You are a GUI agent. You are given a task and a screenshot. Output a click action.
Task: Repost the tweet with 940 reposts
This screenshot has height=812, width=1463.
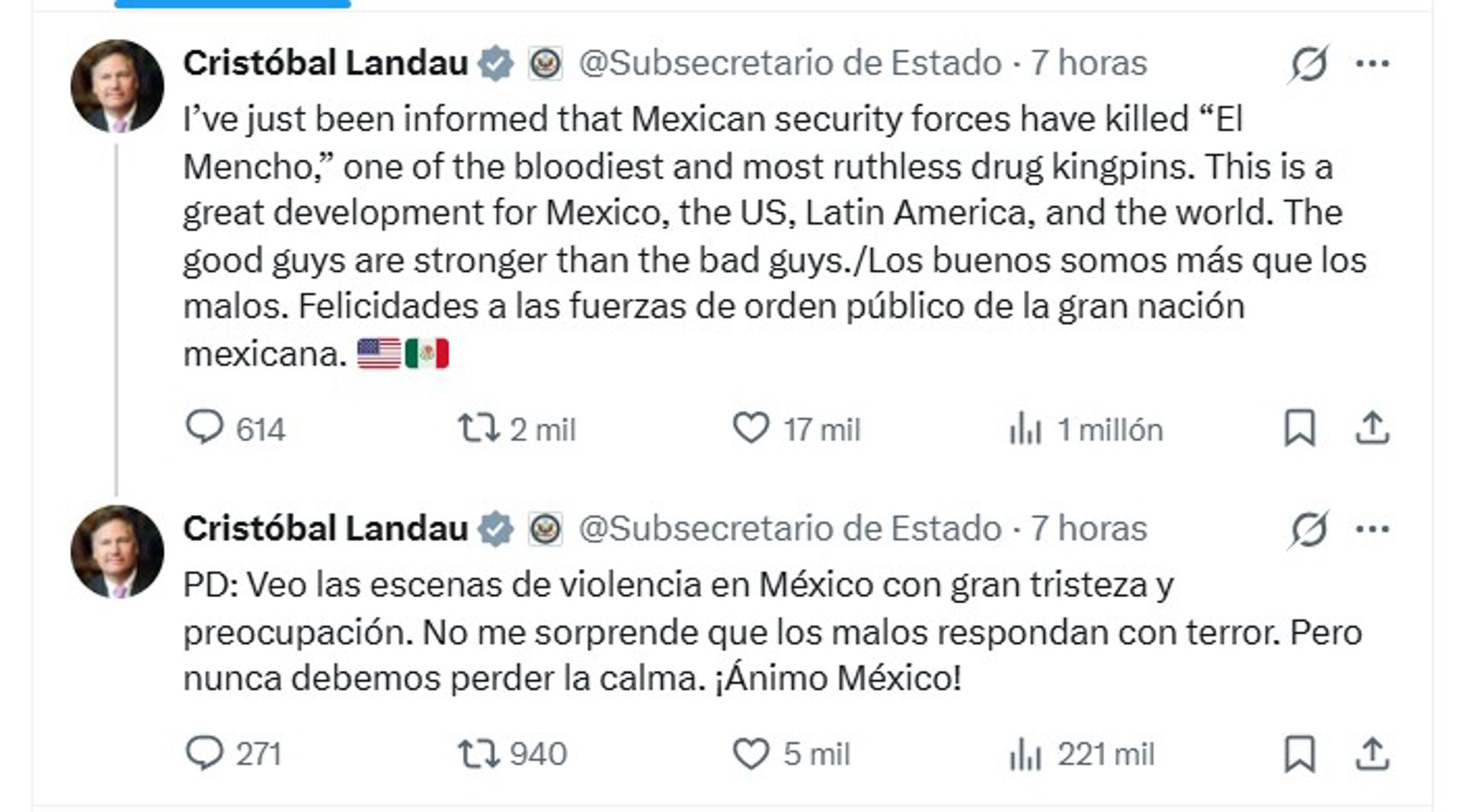479,754
